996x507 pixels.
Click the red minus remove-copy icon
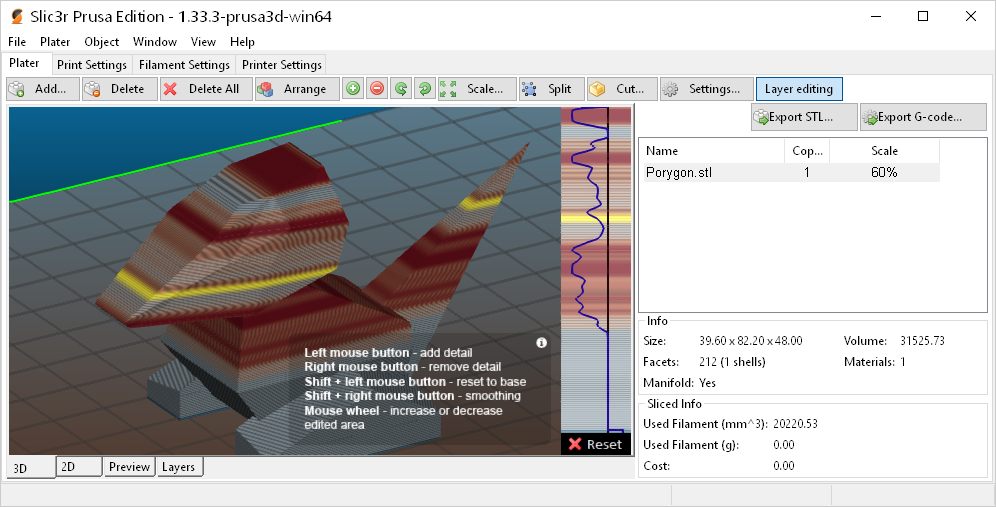pos(377,89)
